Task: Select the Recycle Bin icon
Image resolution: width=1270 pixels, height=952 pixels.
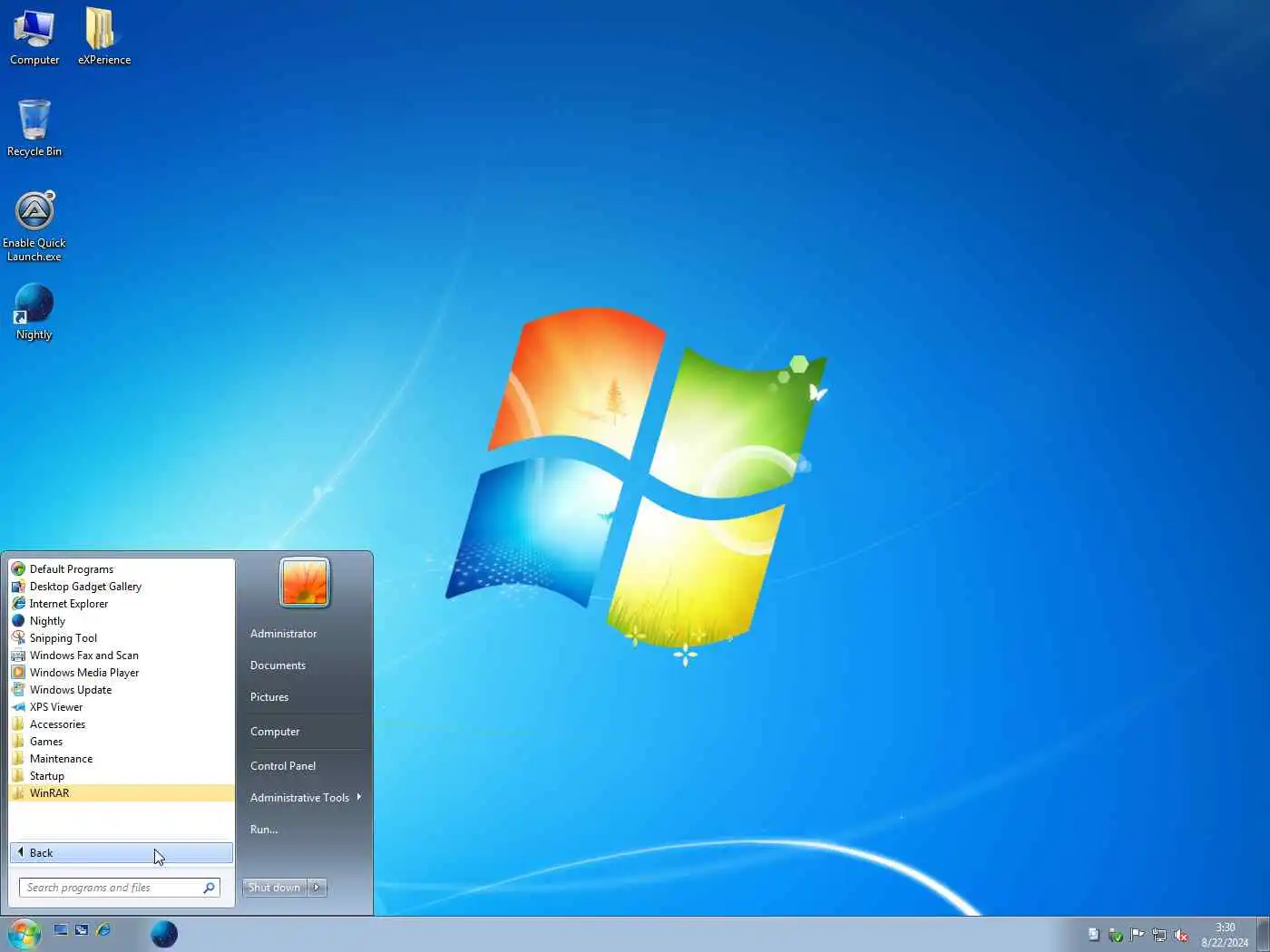Action: (34, 129)
